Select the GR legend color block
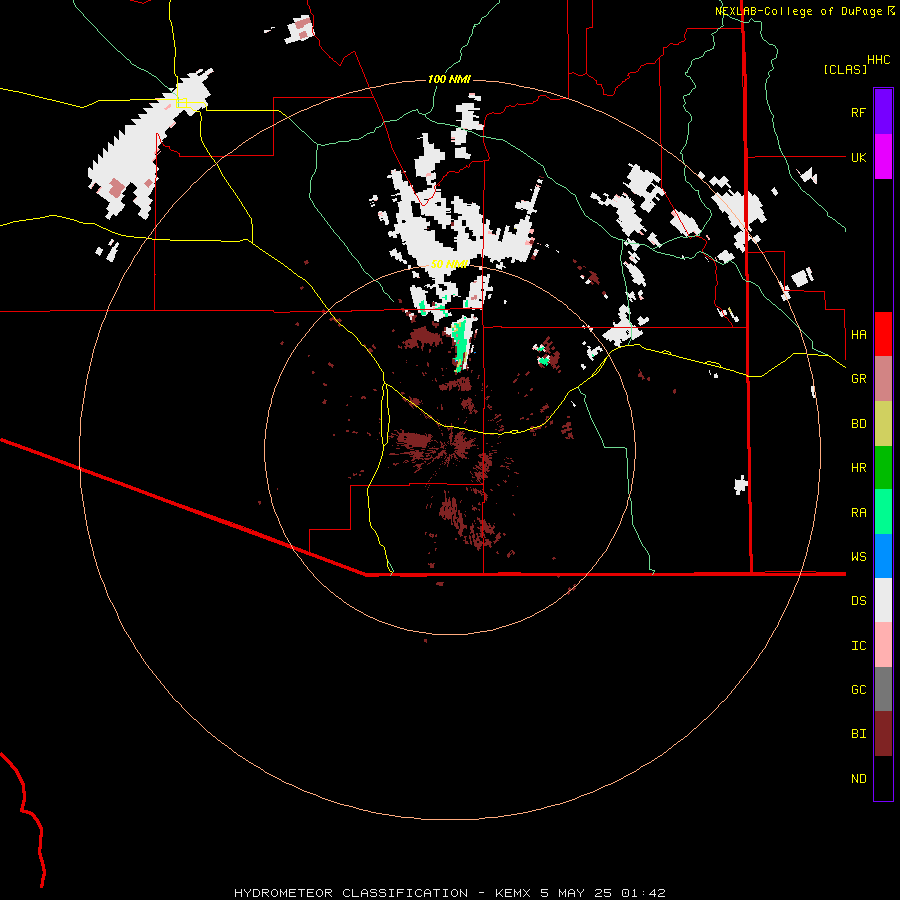Screen dimensions: 900x900 pyautogui.click(x=883, y=378)
